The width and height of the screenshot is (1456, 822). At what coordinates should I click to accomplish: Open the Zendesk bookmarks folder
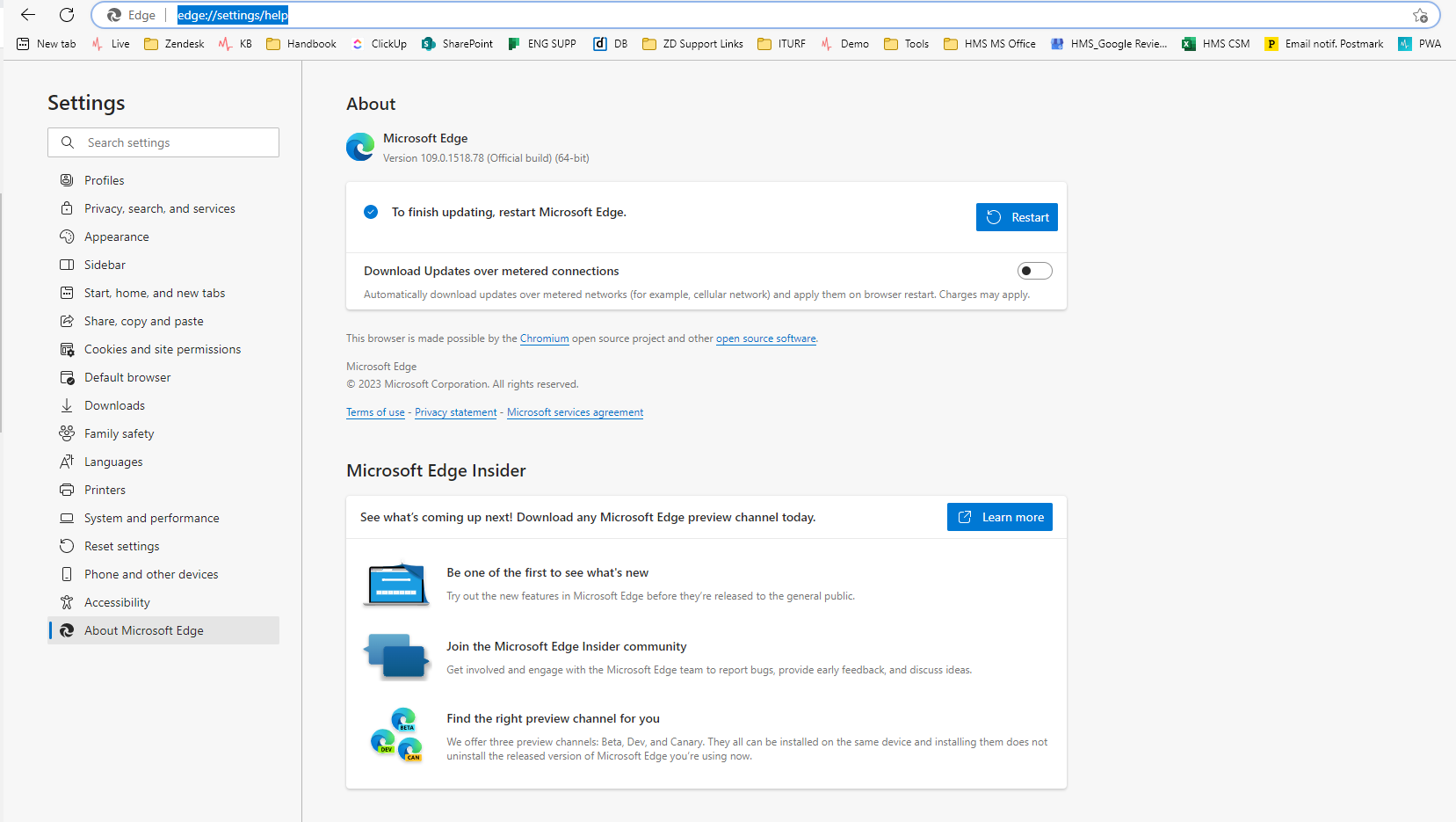(x=174, y=44)
